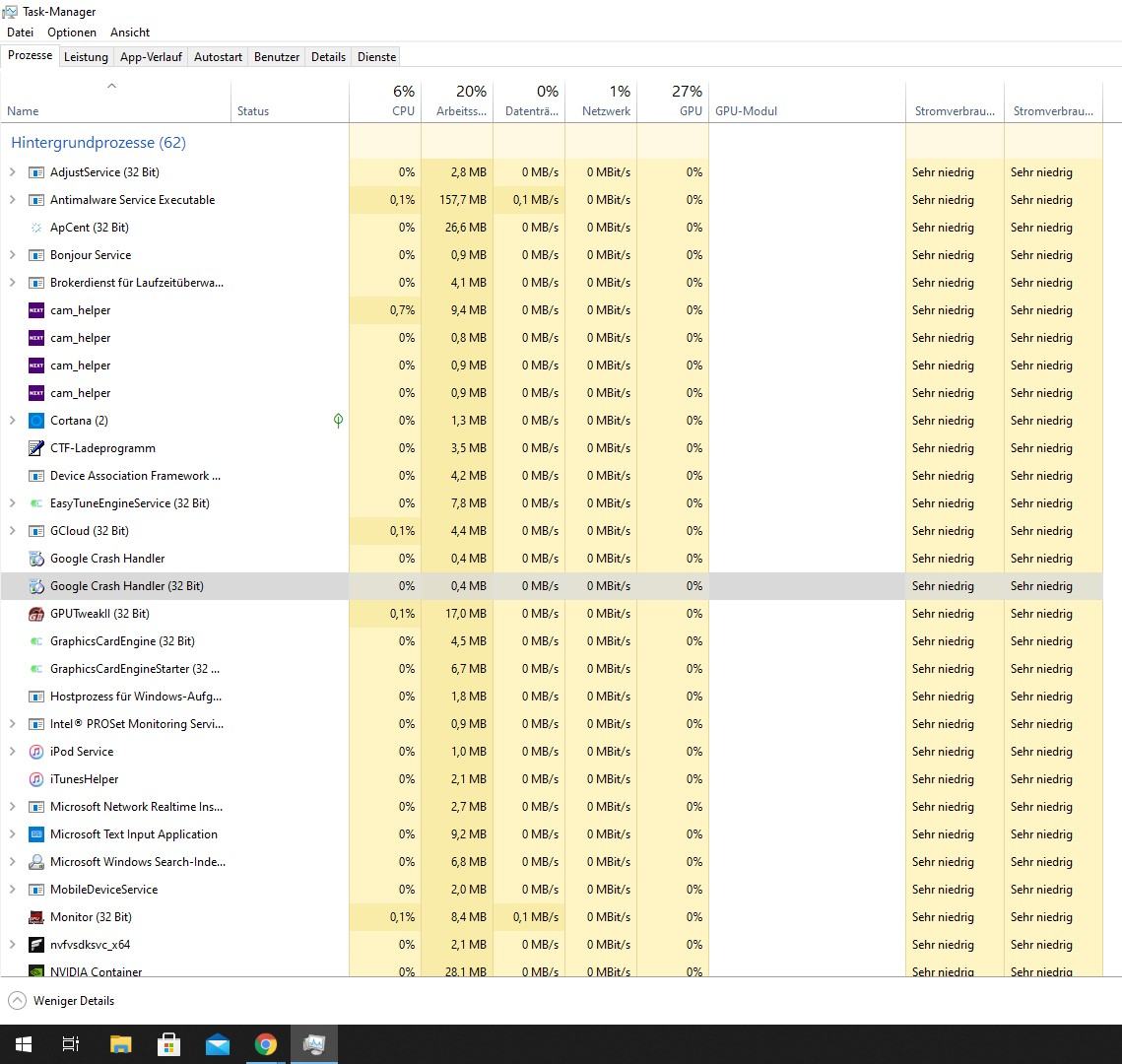Expand Microsoft Network Realtime Inspection row
Image resolution: width=1122 pixels, height=1064 pixels.
(12, 807)
